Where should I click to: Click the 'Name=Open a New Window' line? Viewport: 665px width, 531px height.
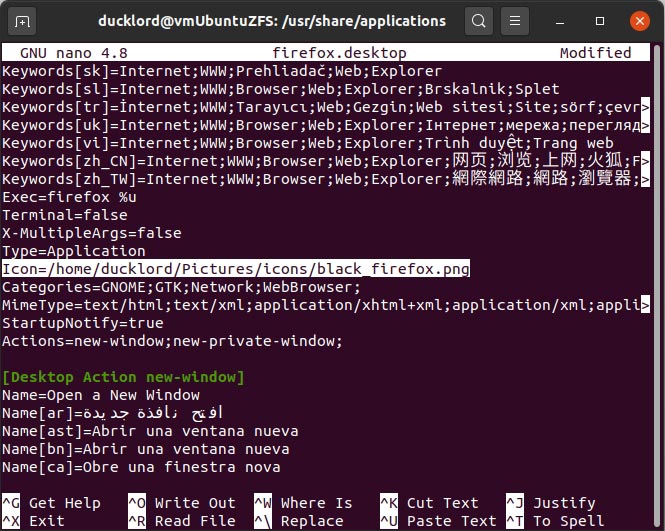coord(101,395)
